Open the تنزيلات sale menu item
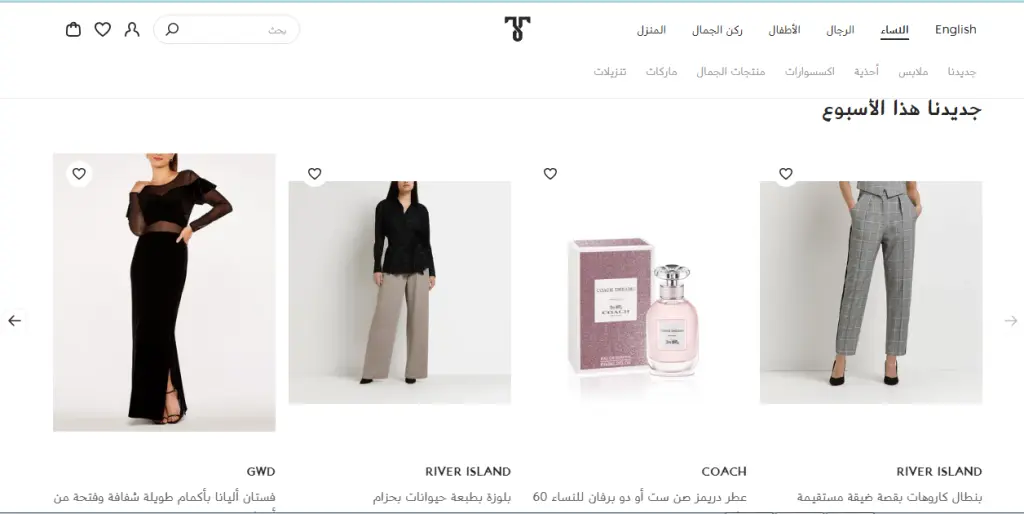Screen dimensions: 1024x514 point(610,71)
